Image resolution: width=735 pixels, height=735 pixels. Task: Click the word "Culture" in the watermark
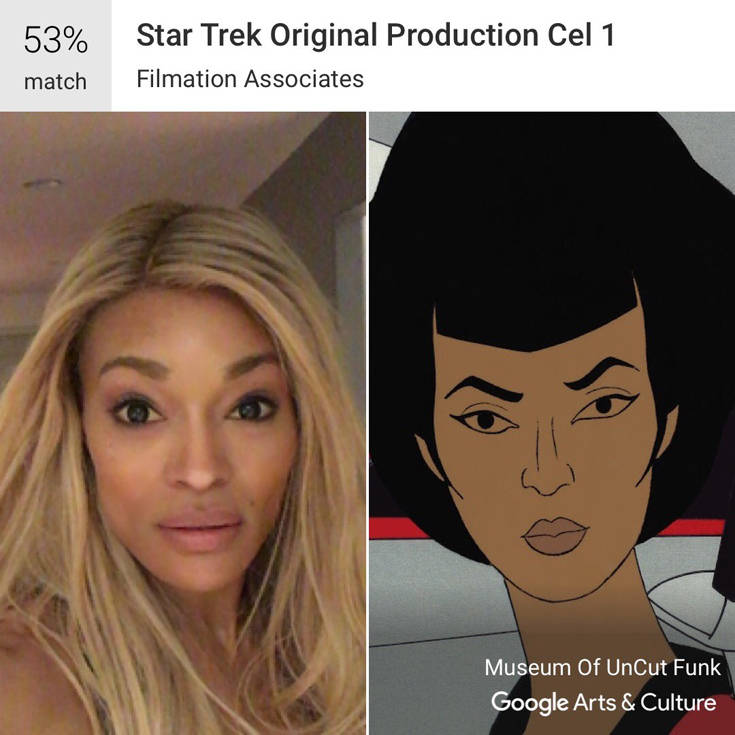(x=678, y=702)
